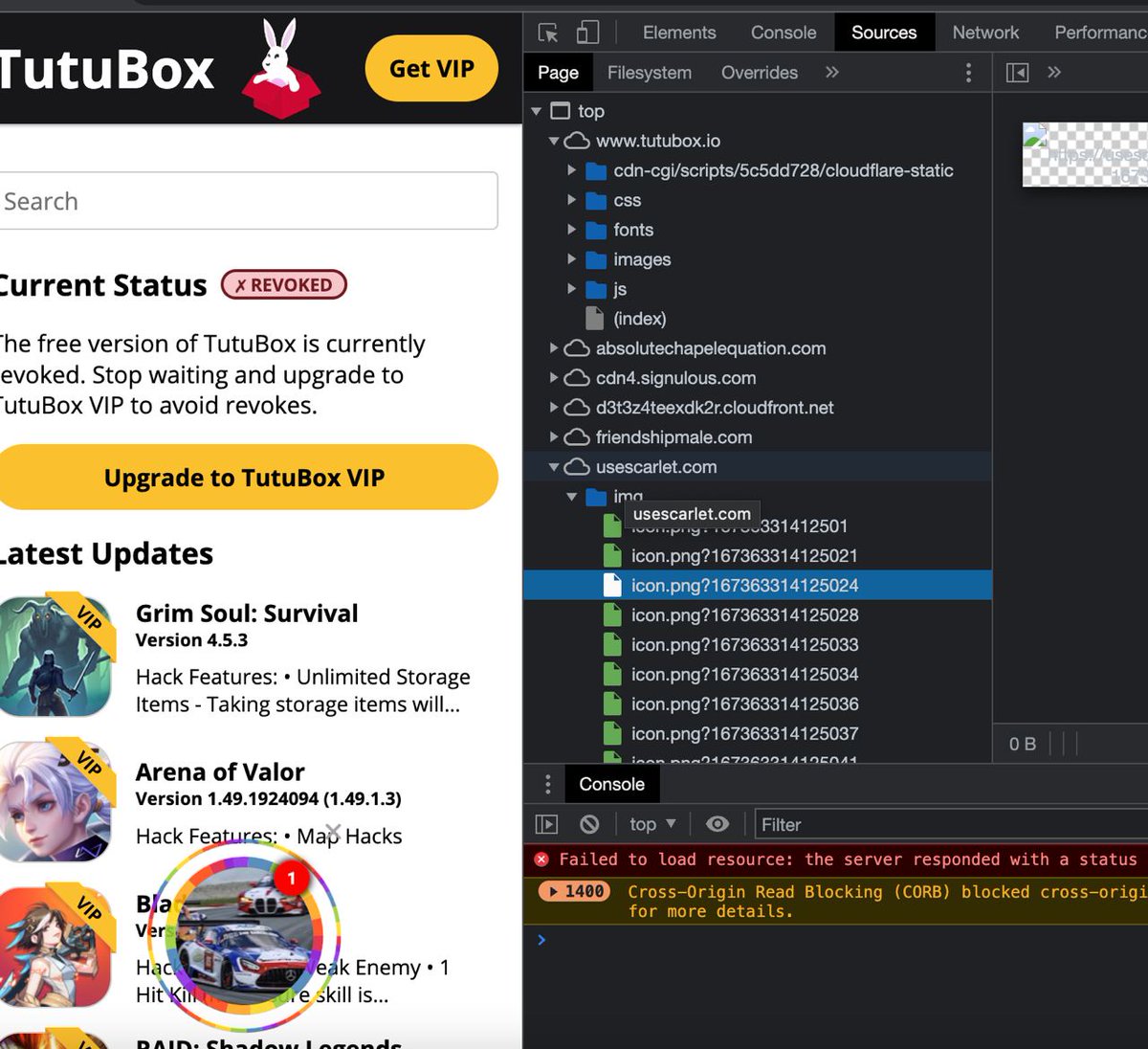Focus the TutuBox Search field

[x=248, y=201]
